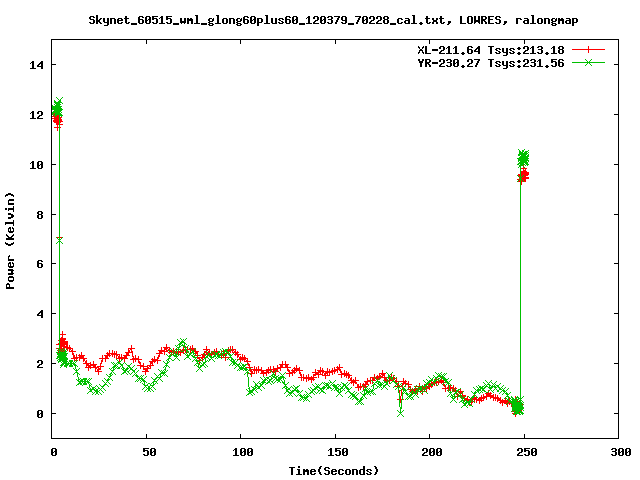
Task: Click the y-axis tick label 14
Action: [37, 65]
